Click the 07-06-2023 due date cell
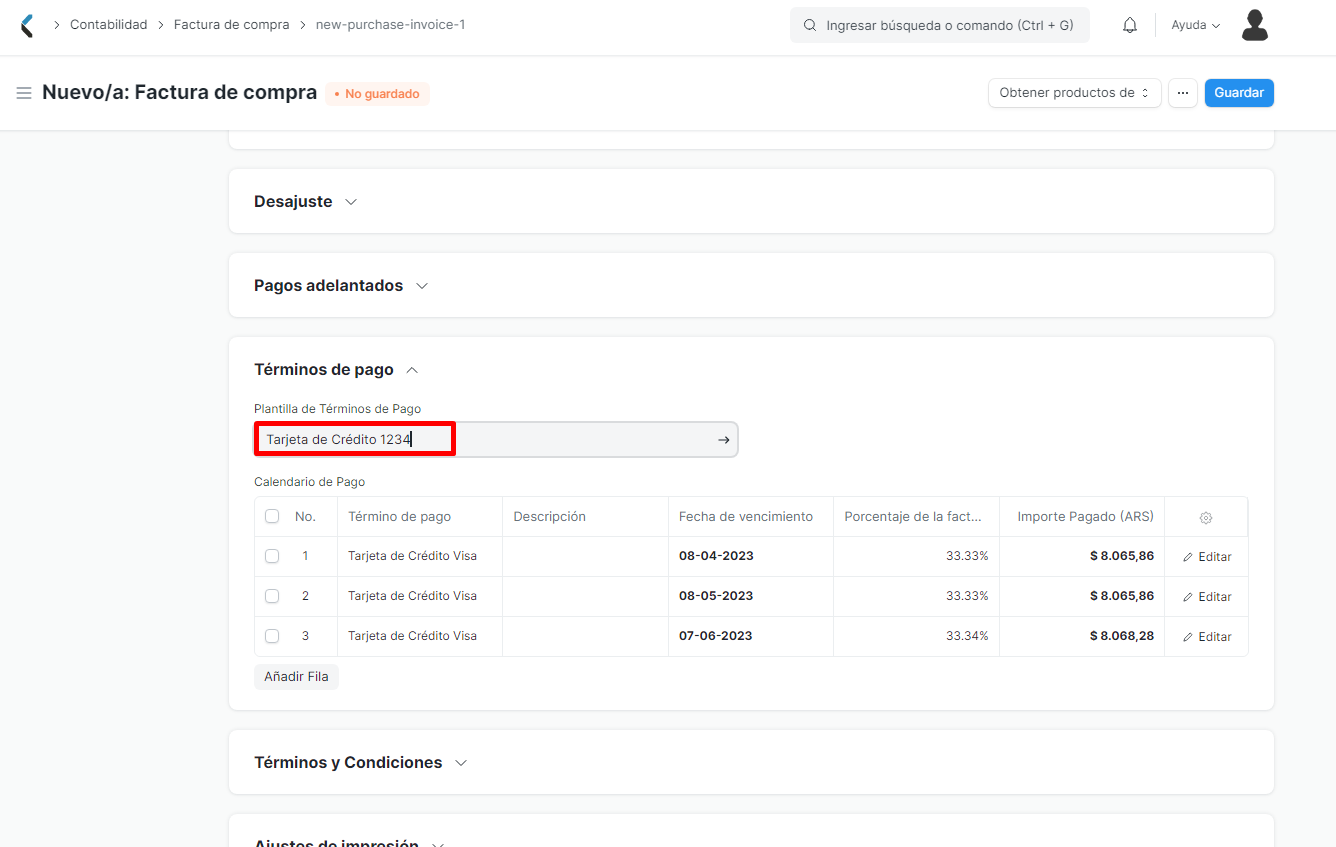1336x847 pixels. click(x=751, y=636)
